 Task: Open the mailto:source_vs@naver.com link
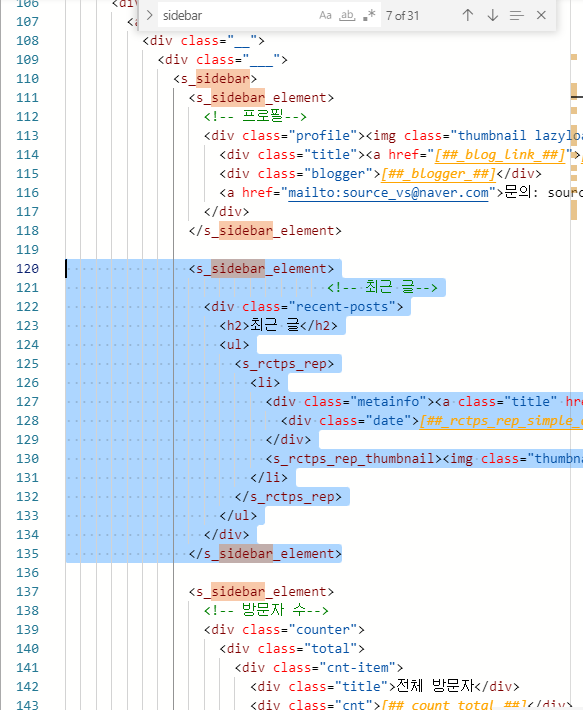(x=388, y=193)
